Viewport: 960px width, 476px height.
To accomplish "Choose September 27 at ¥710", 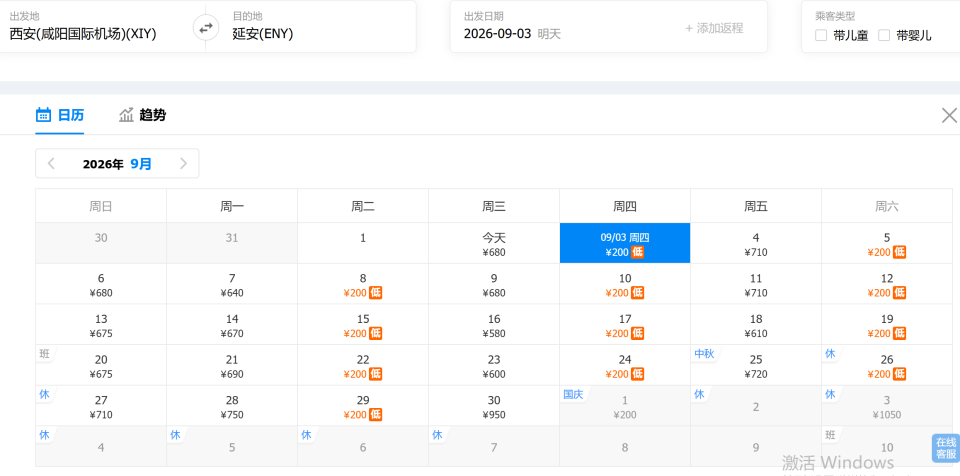I will coord(101,406).
